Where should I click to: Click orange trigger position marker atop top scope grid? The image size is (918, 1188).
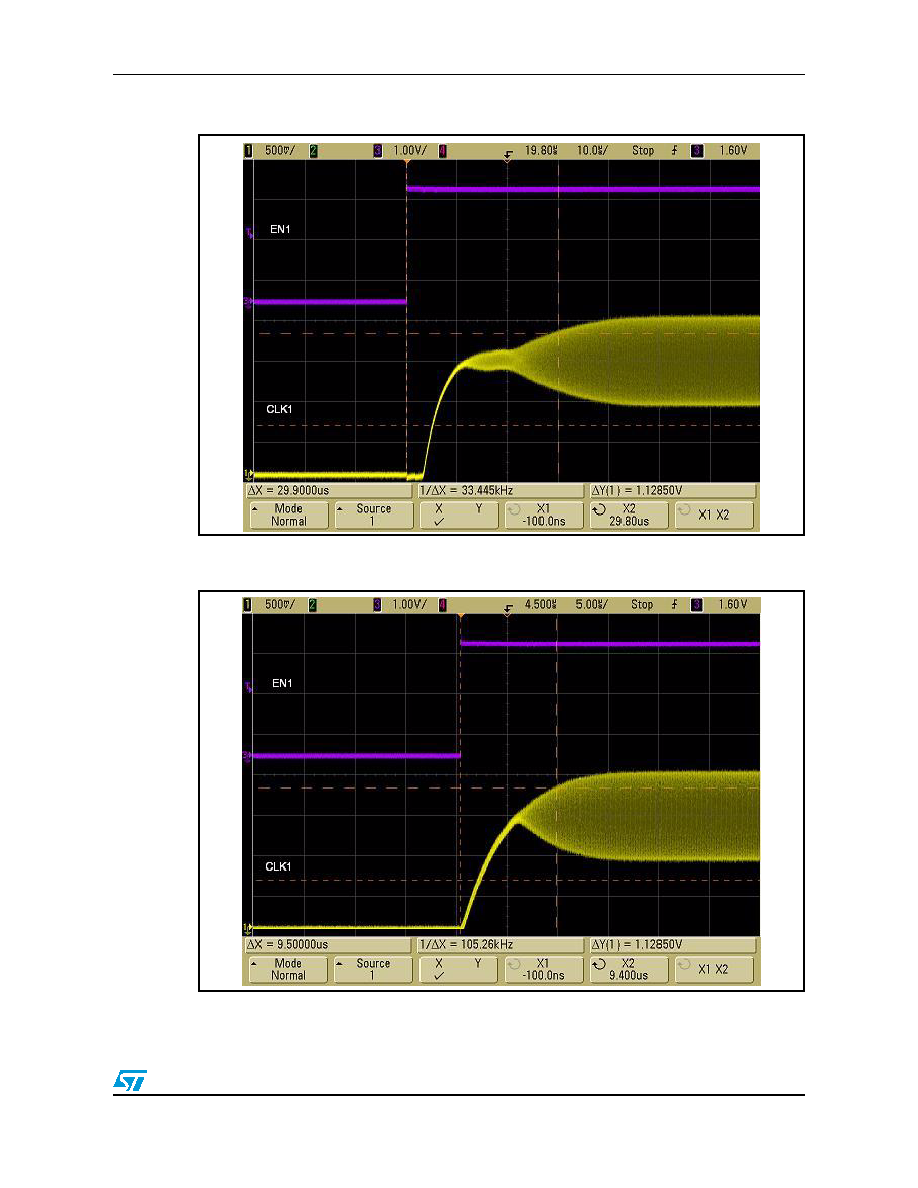407,162
